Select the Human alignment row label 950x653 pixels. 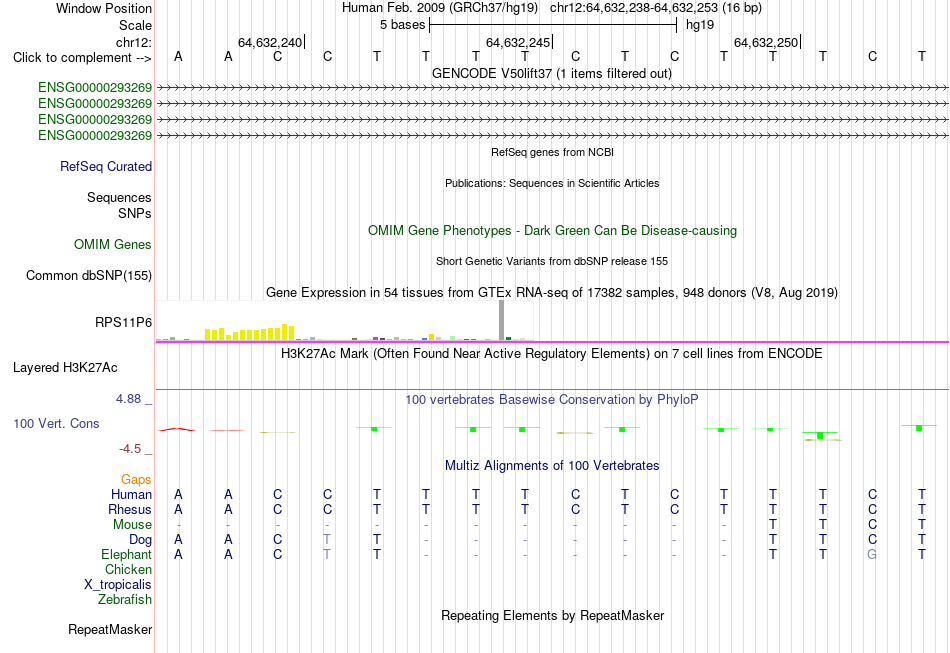click(131, 494)
